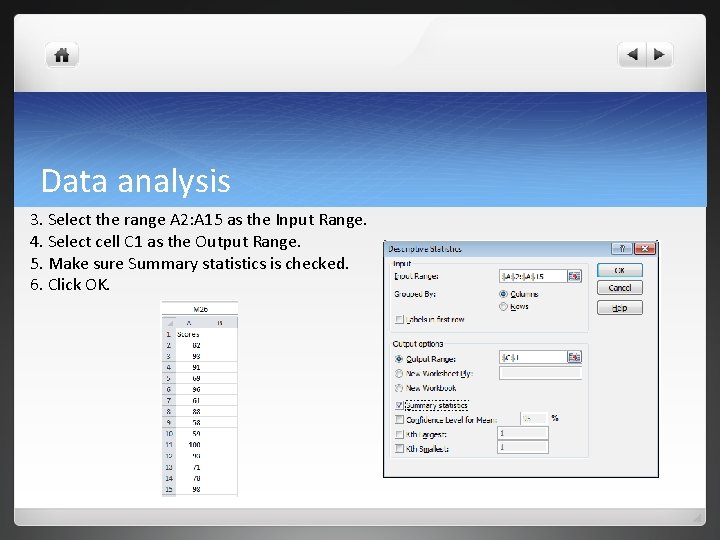Choose the New Workbook option

point(399,388)
